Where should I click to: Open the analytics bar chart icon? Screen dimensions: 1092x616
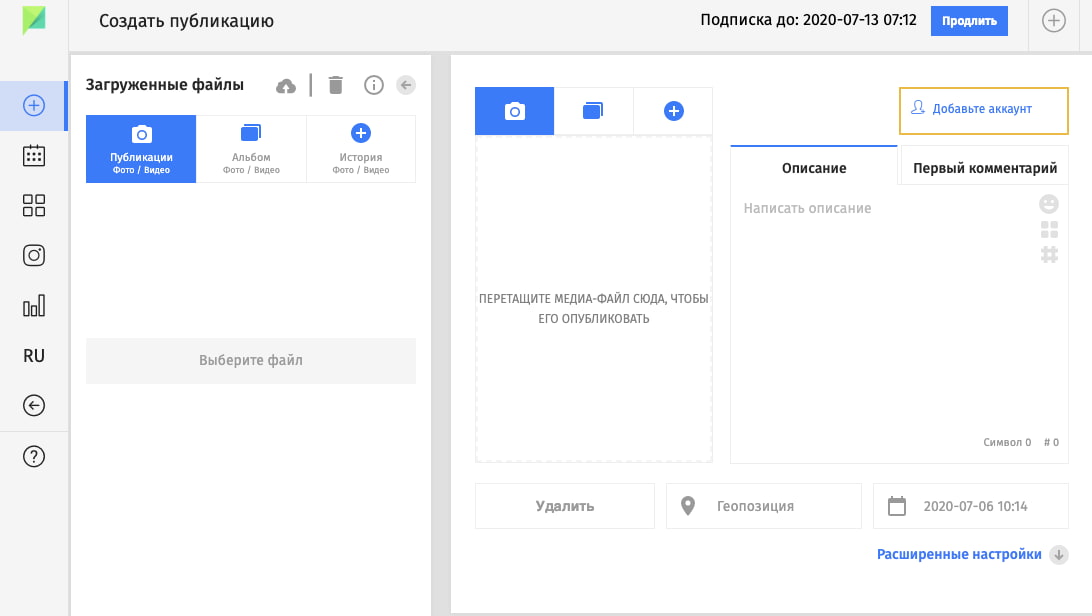tap(34, 306)
